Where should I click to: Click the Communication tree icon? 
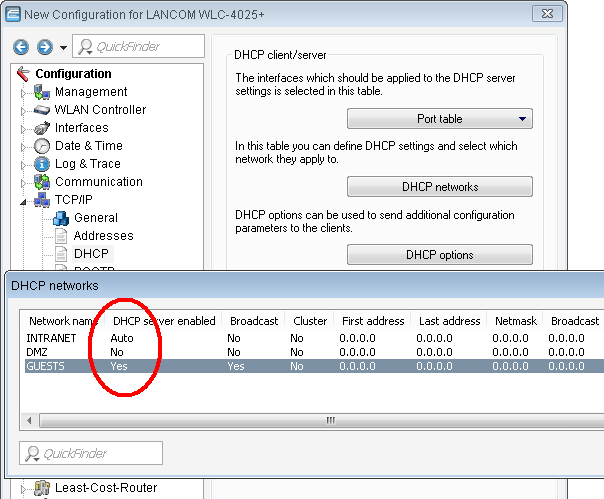(42, 182)
